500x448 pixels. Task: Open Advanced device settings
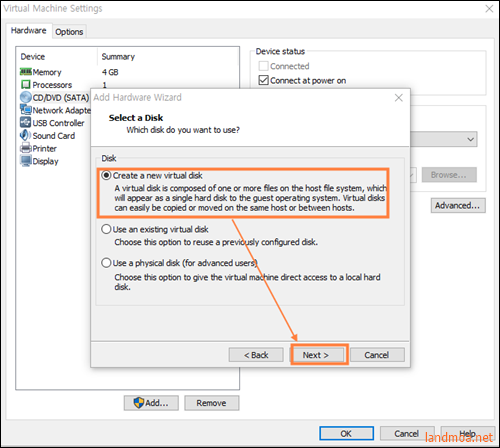click(458, 205)
